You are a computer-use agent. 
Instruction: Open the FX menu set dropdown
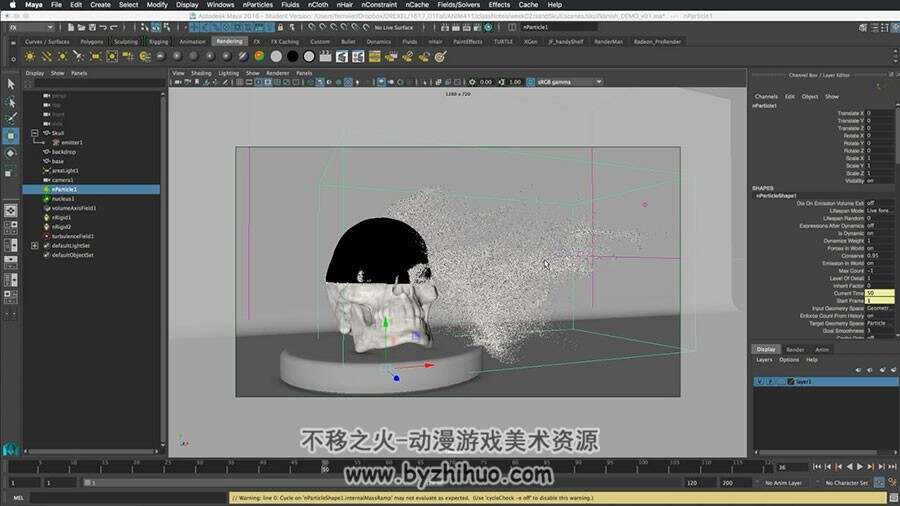coord(30,27)
